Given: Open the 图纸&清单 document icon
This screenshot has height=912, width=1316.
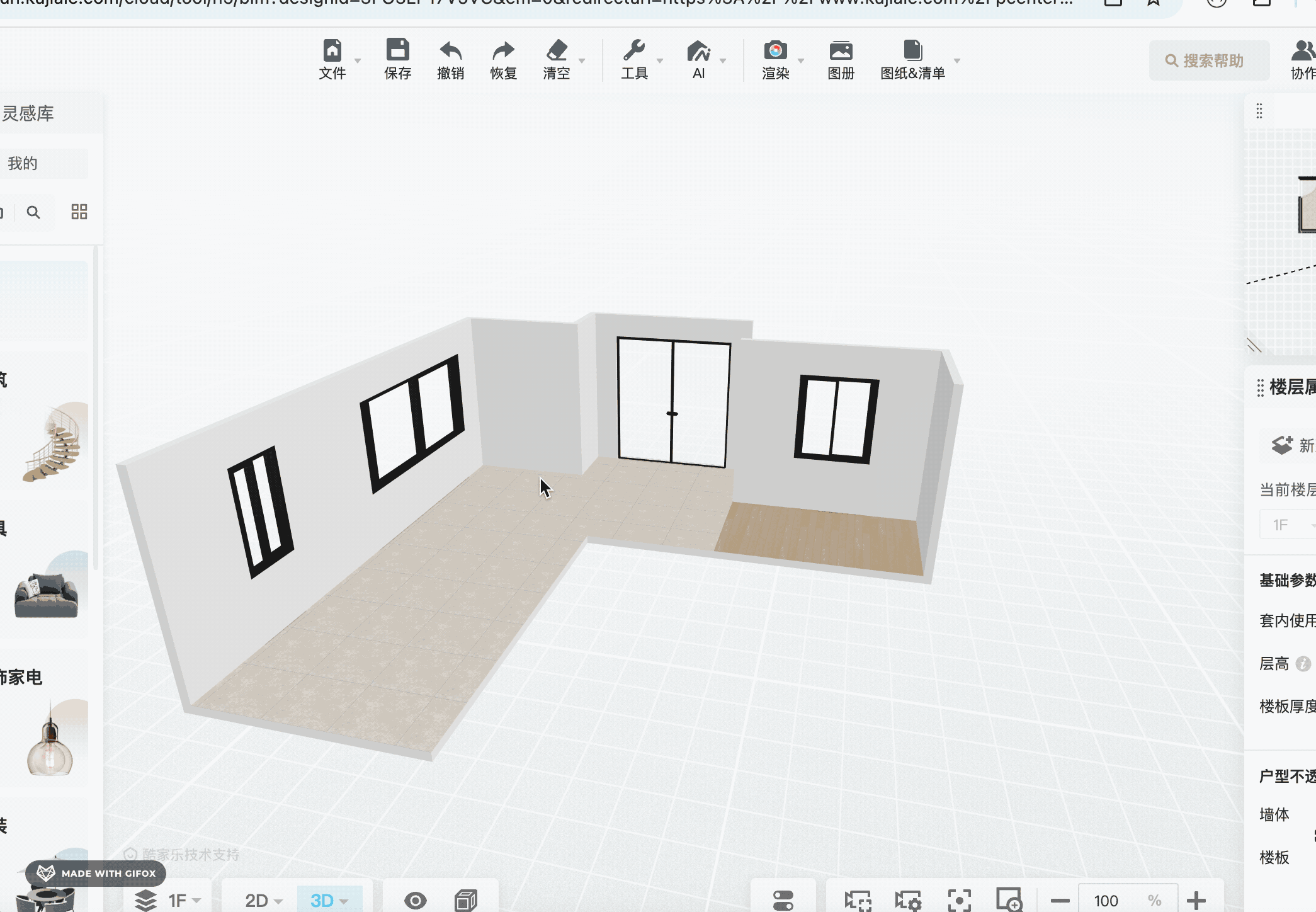Looking at the screenshot, I should (x=912, y=50).
